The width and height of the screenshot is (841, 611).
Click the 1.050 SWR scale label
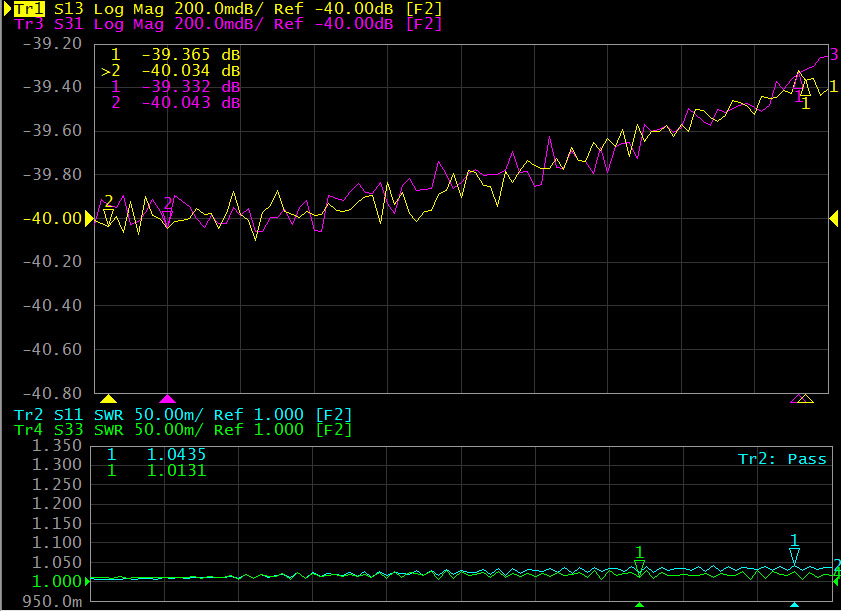(57, 563)
